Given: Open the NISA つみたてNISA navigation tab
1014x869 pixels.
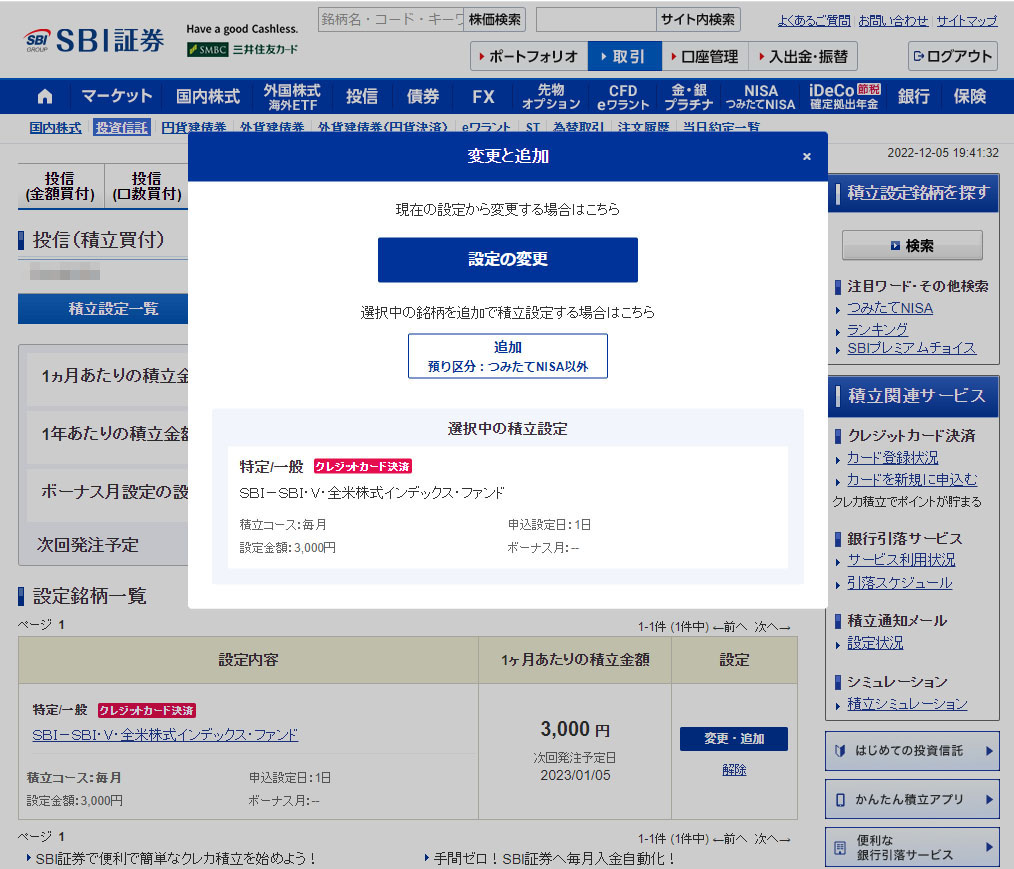Looking at the screenshot, I should (x=760, y=97).
